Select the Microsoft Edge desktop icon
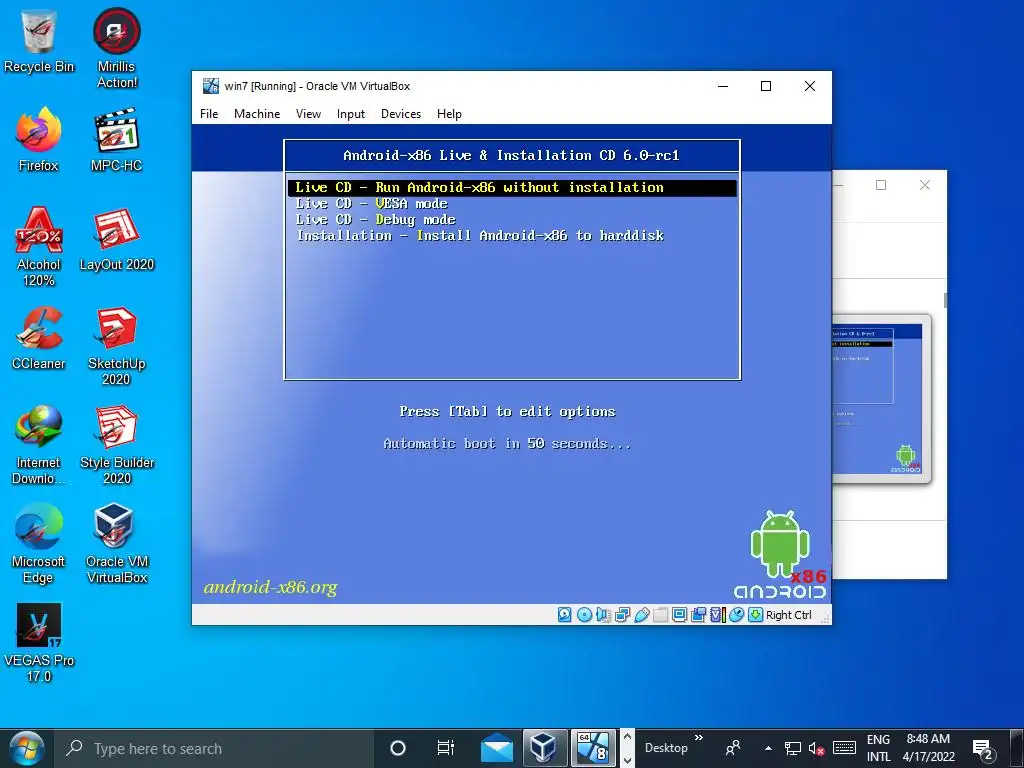The width and height of the screenshot is (1024, 768). [39, 544]
